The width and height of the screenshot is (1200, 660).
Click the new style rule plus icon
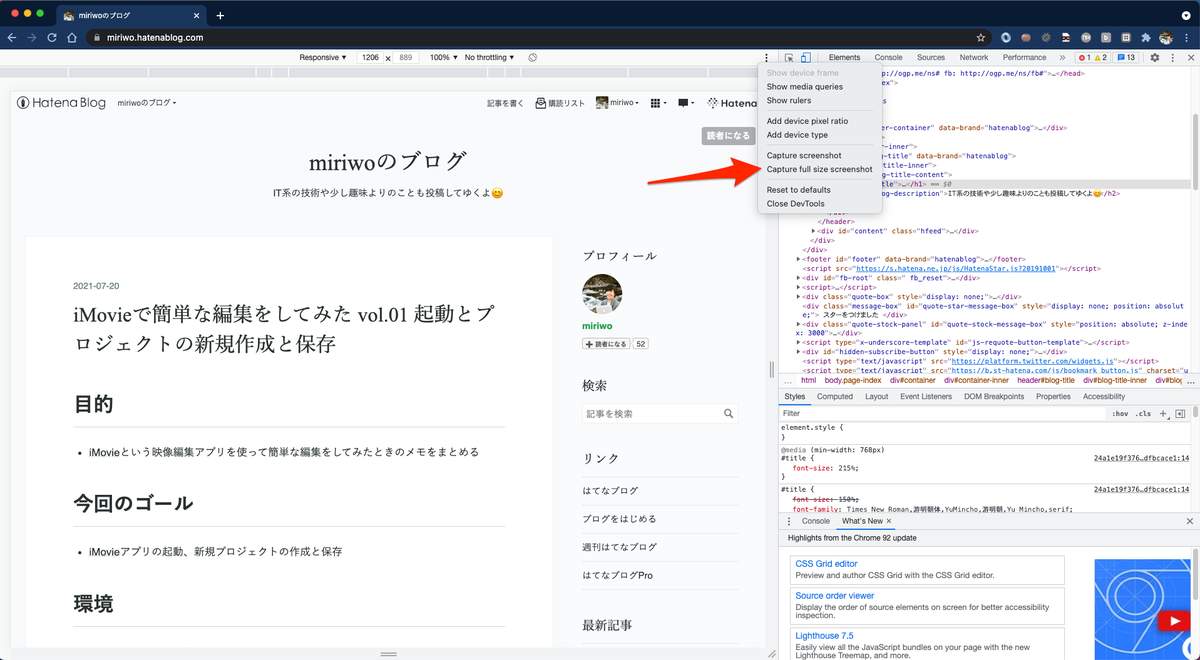1163,413
